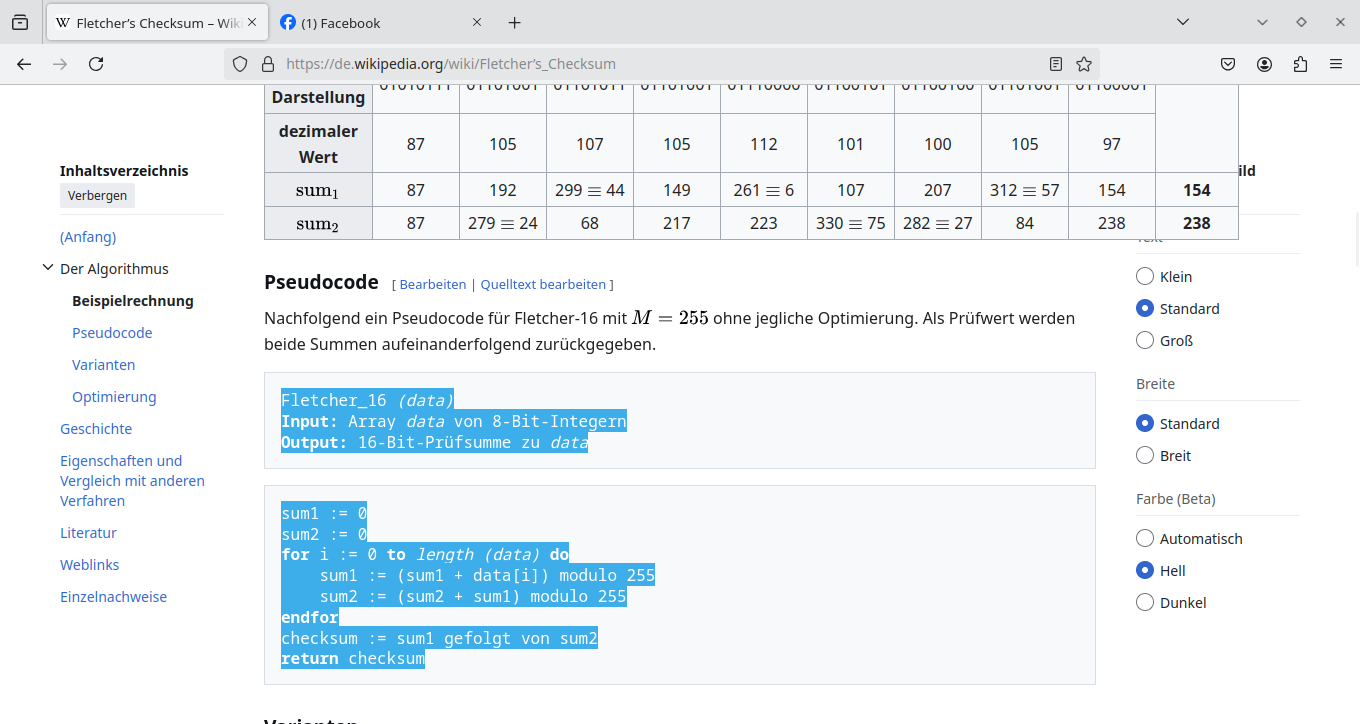Screen dimensions: 1360x724
Task: Open Reader View for the article
Action: (x=1056, y=63)
